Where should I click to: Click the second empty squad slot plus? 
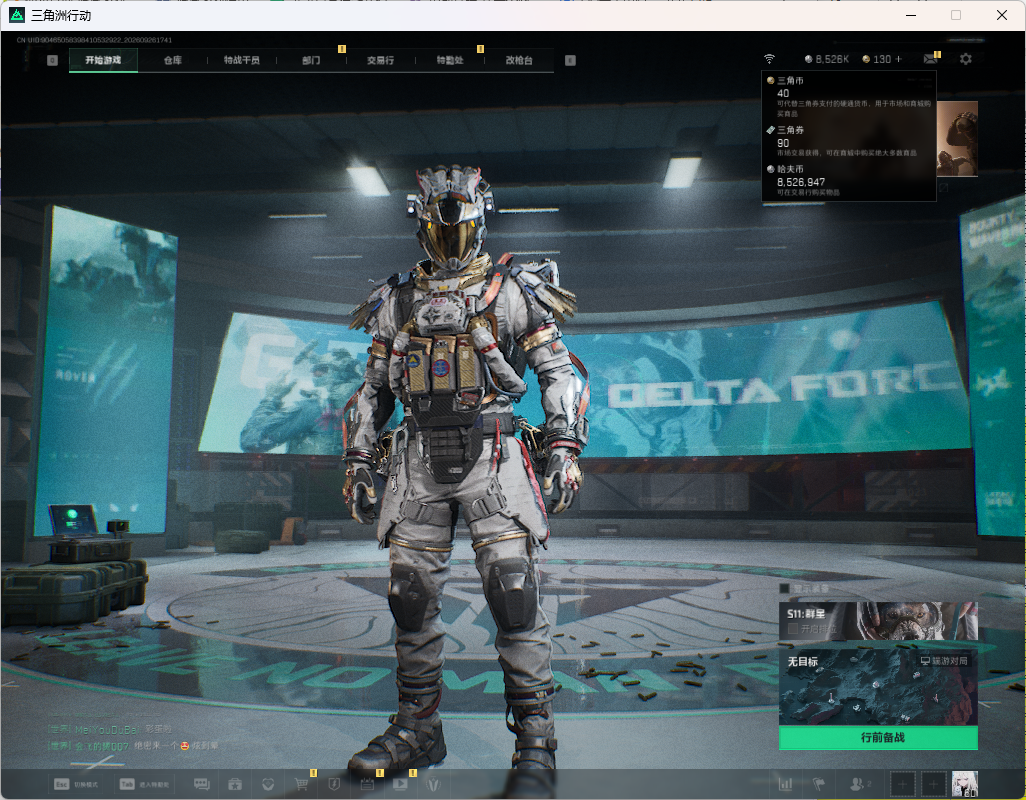pyautogui.click(x=934, y=784)
